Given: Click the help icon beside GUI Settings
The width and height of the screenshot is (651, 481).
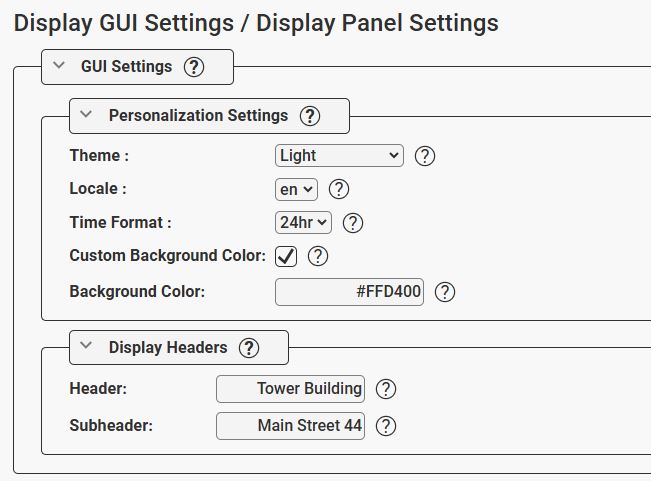Looking at the screenshot, I should 194,67.
